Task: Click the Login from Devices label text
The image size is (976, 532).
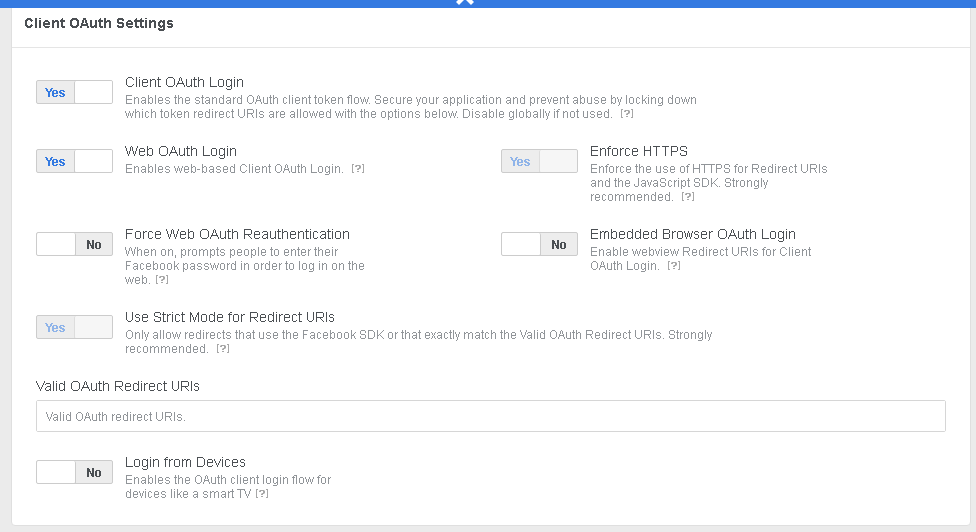Action: 185,462
